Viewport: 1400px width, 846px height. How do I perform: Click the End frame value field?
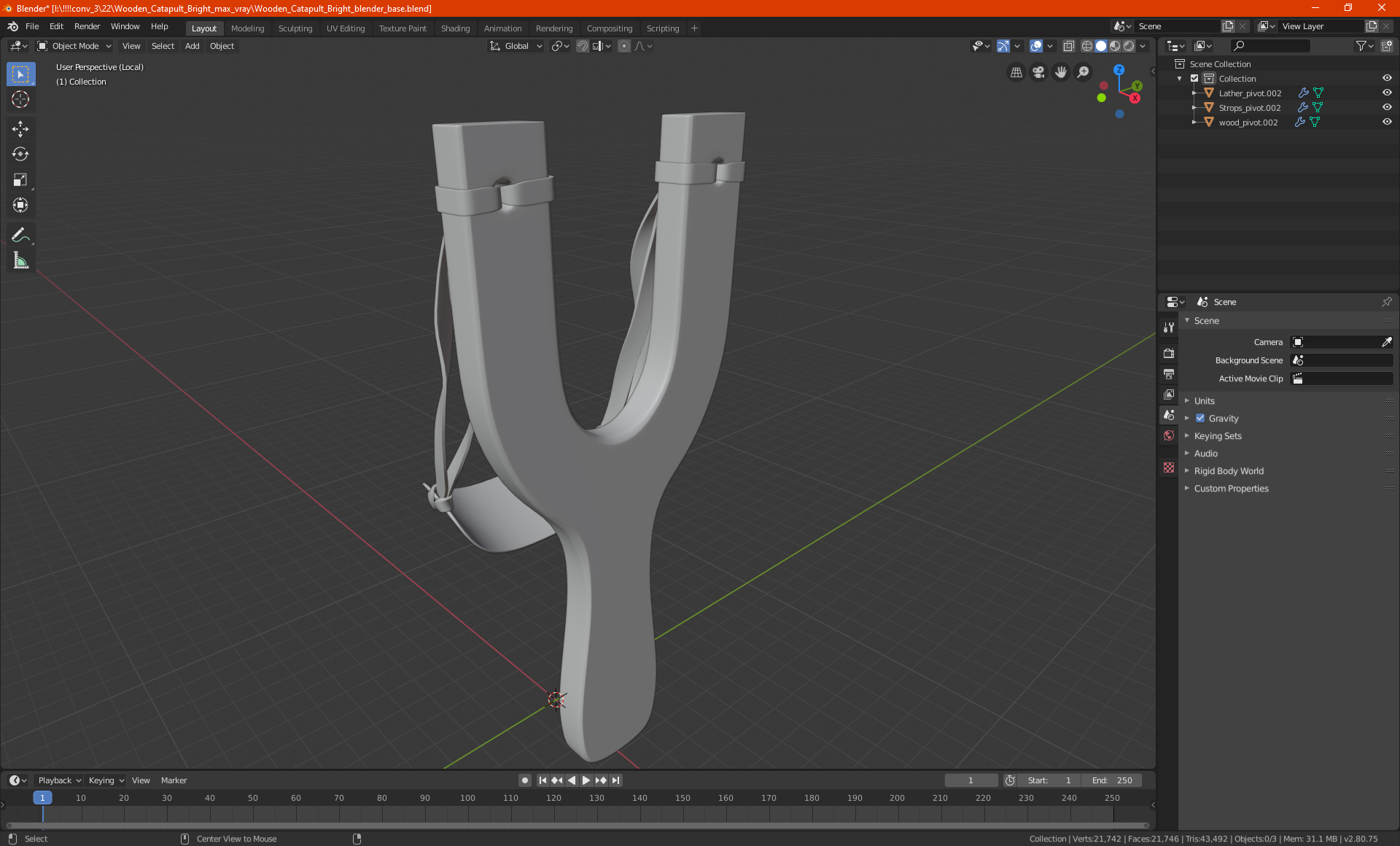tap(1112, 780)
